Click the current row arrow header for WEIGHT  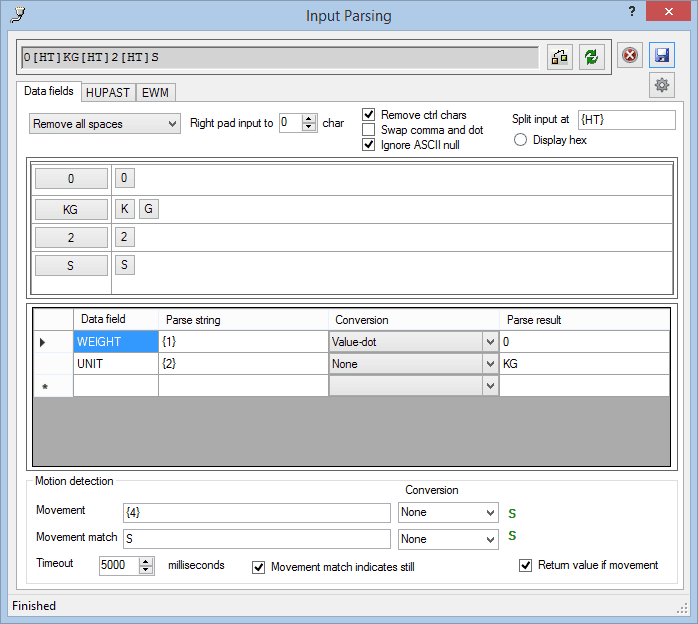53,342
